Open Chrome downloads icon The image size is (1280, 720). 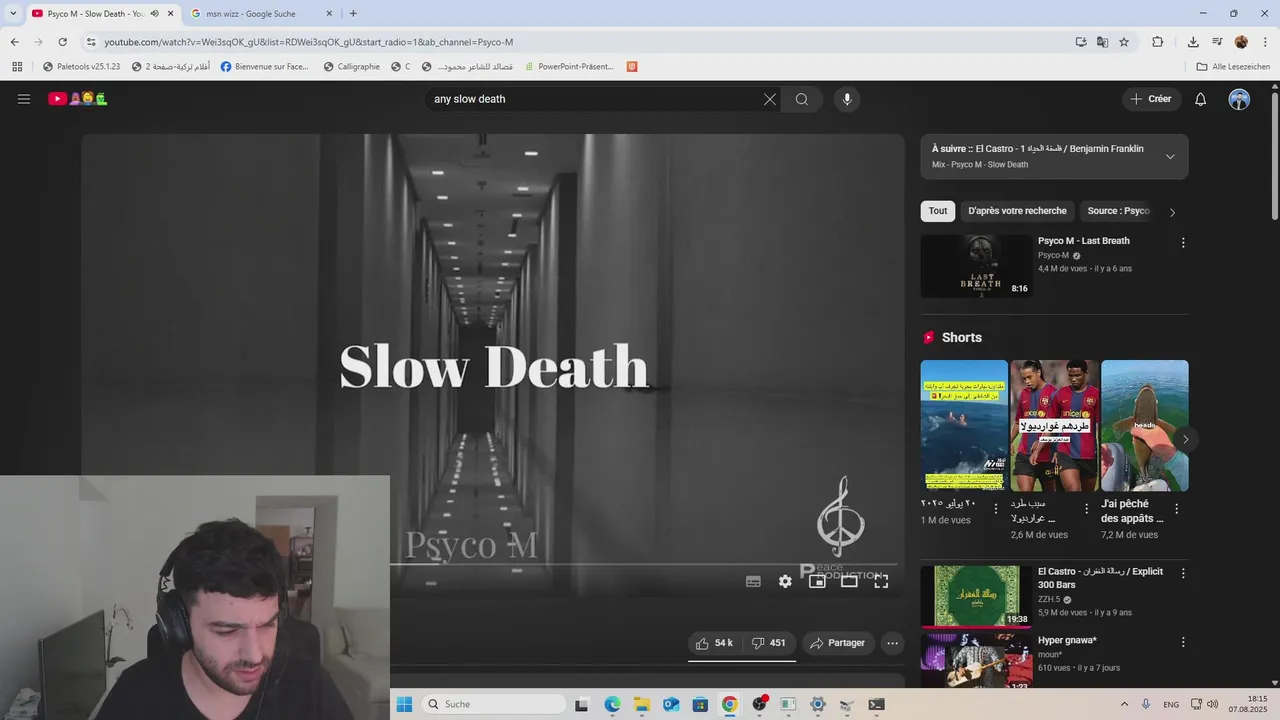point(1193,42)
